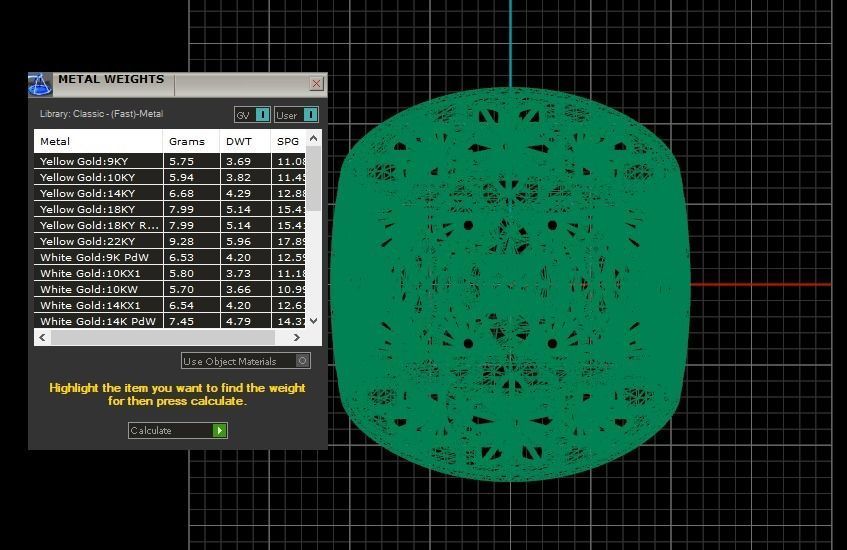Select the Yellow Gold:9KY row
Screen dimensions: 847x550
coord(170,161)
